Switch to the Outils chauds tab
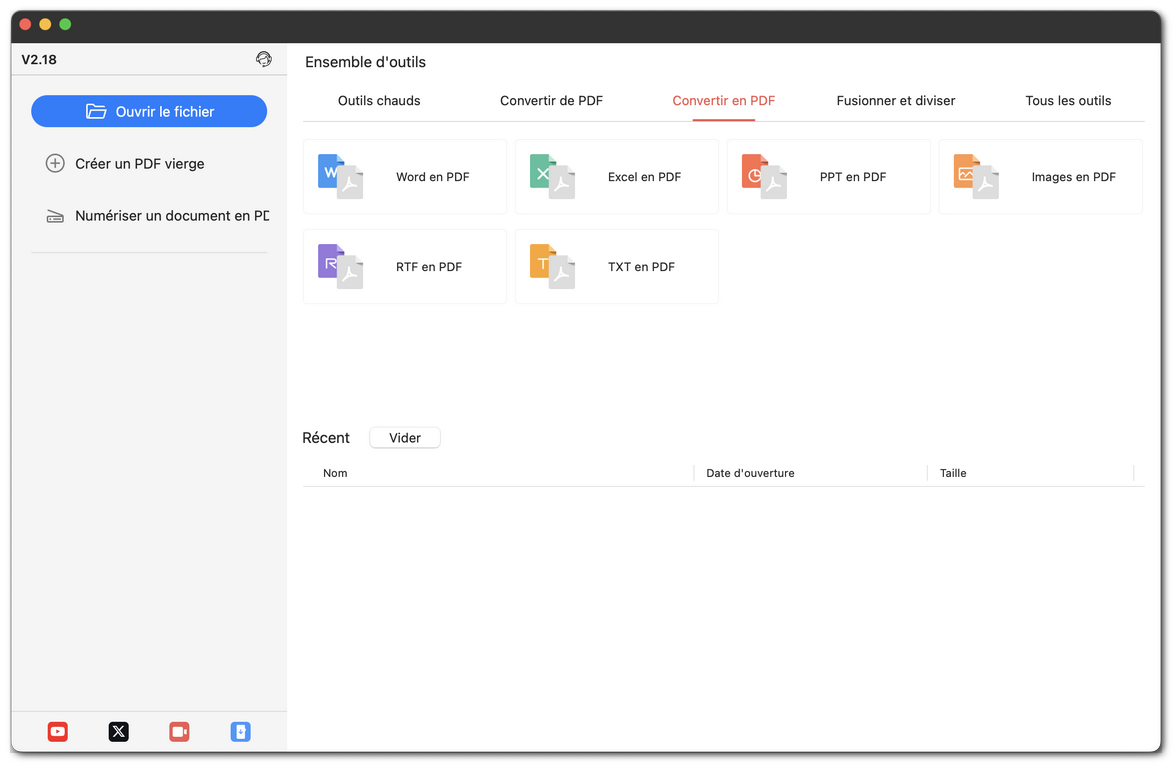1173x764 pixels. point(379,101)
